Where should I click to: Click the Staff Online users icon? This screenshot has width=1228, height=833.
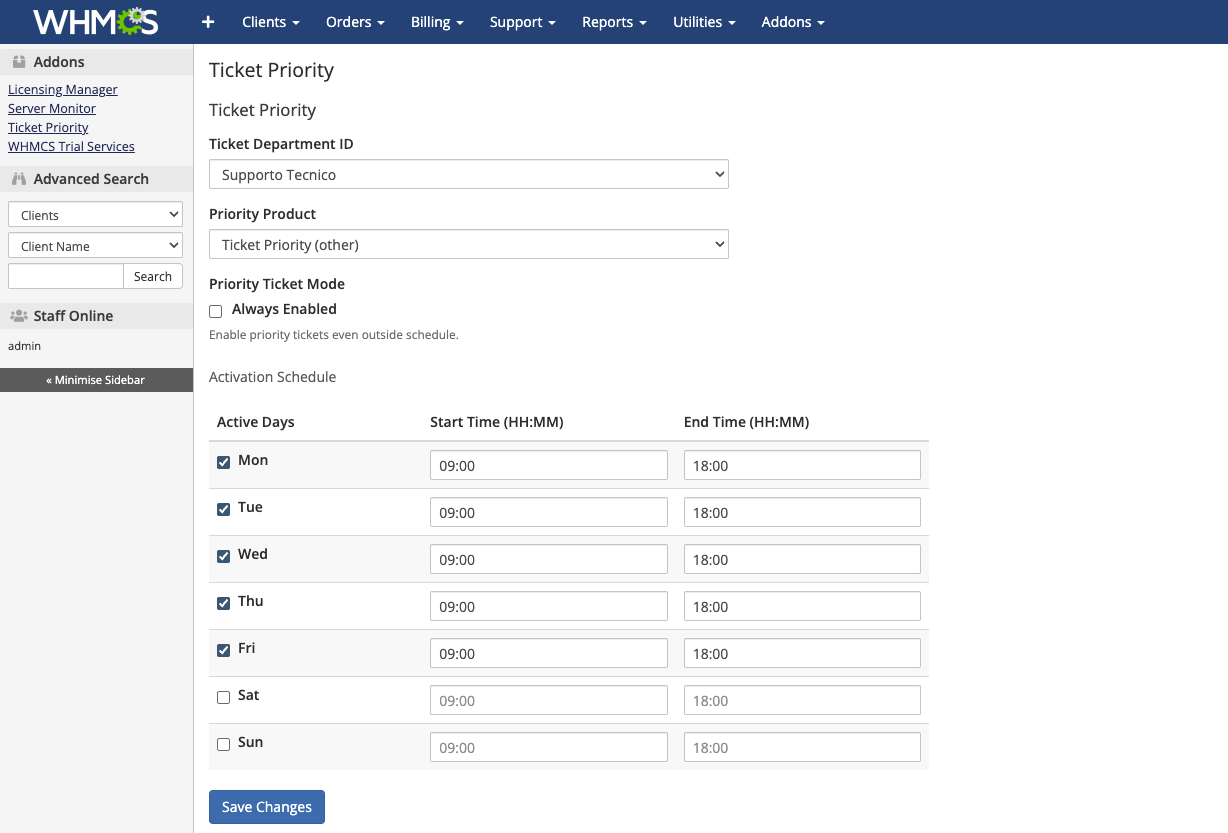click(x=19, y=316)
